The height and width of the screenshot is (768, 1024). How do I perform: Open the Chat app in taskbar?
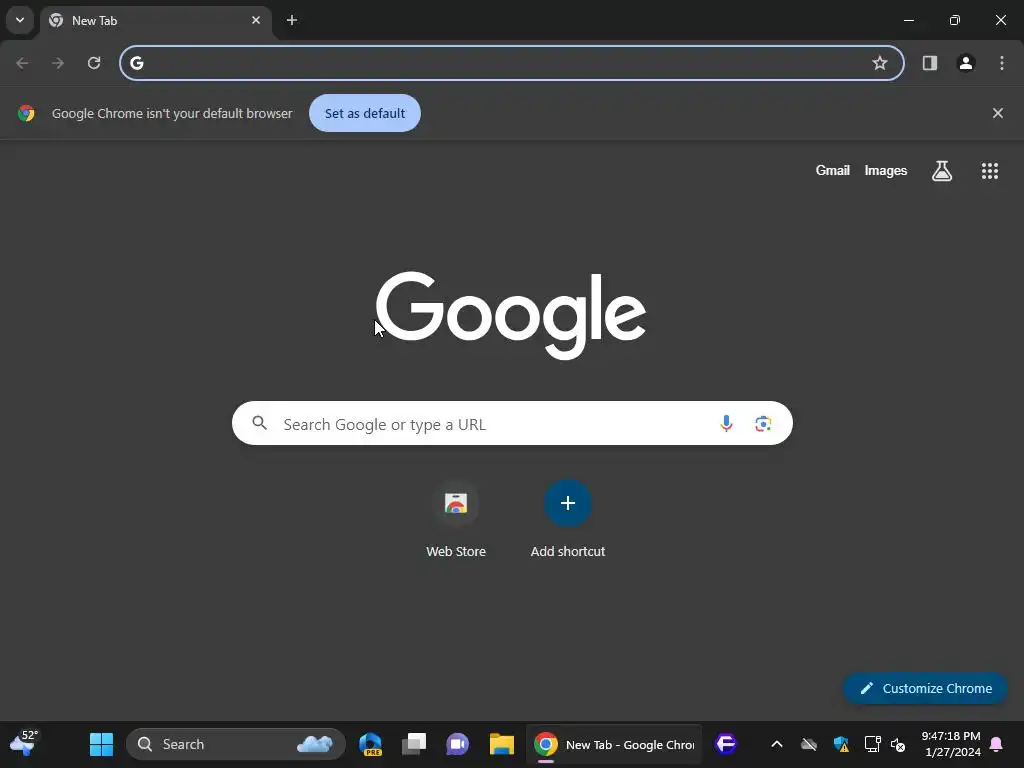coord(458,744)
